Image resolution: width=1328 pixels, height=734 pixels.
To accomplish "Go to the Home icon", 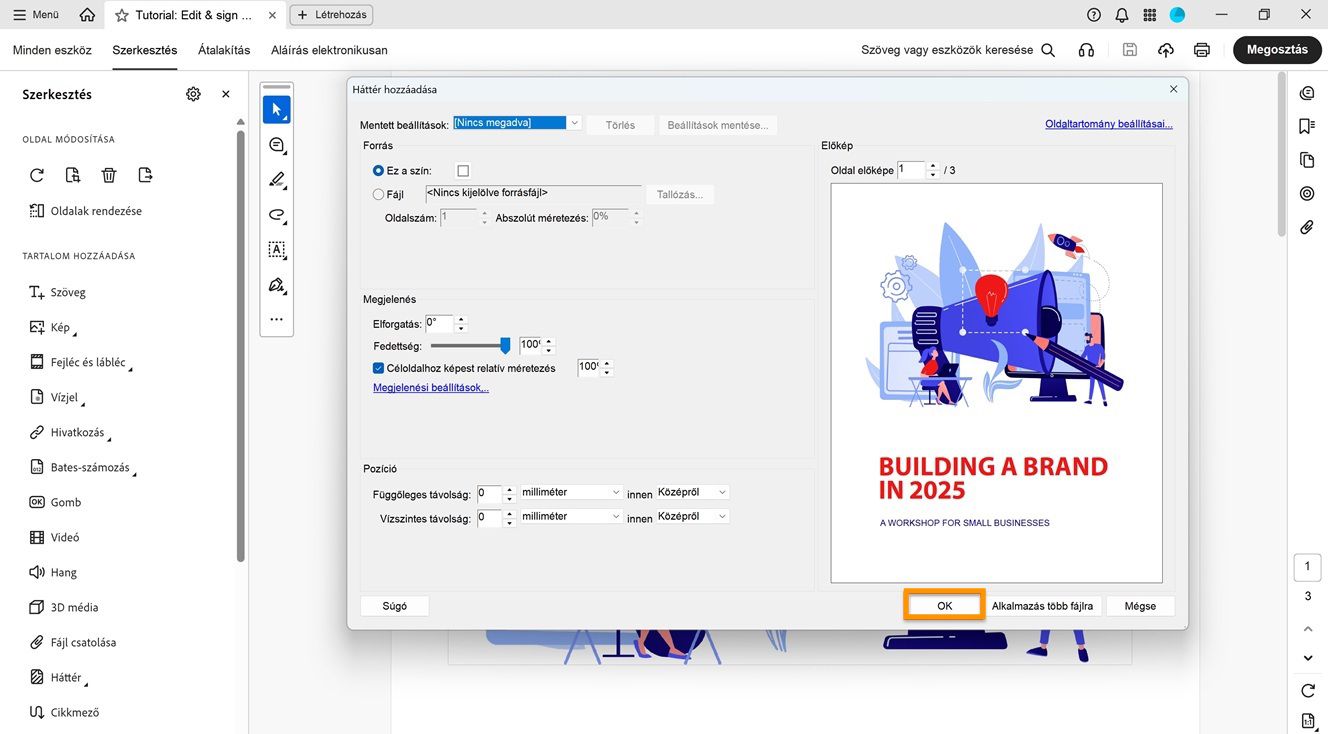I will click(x=88, y=15).
